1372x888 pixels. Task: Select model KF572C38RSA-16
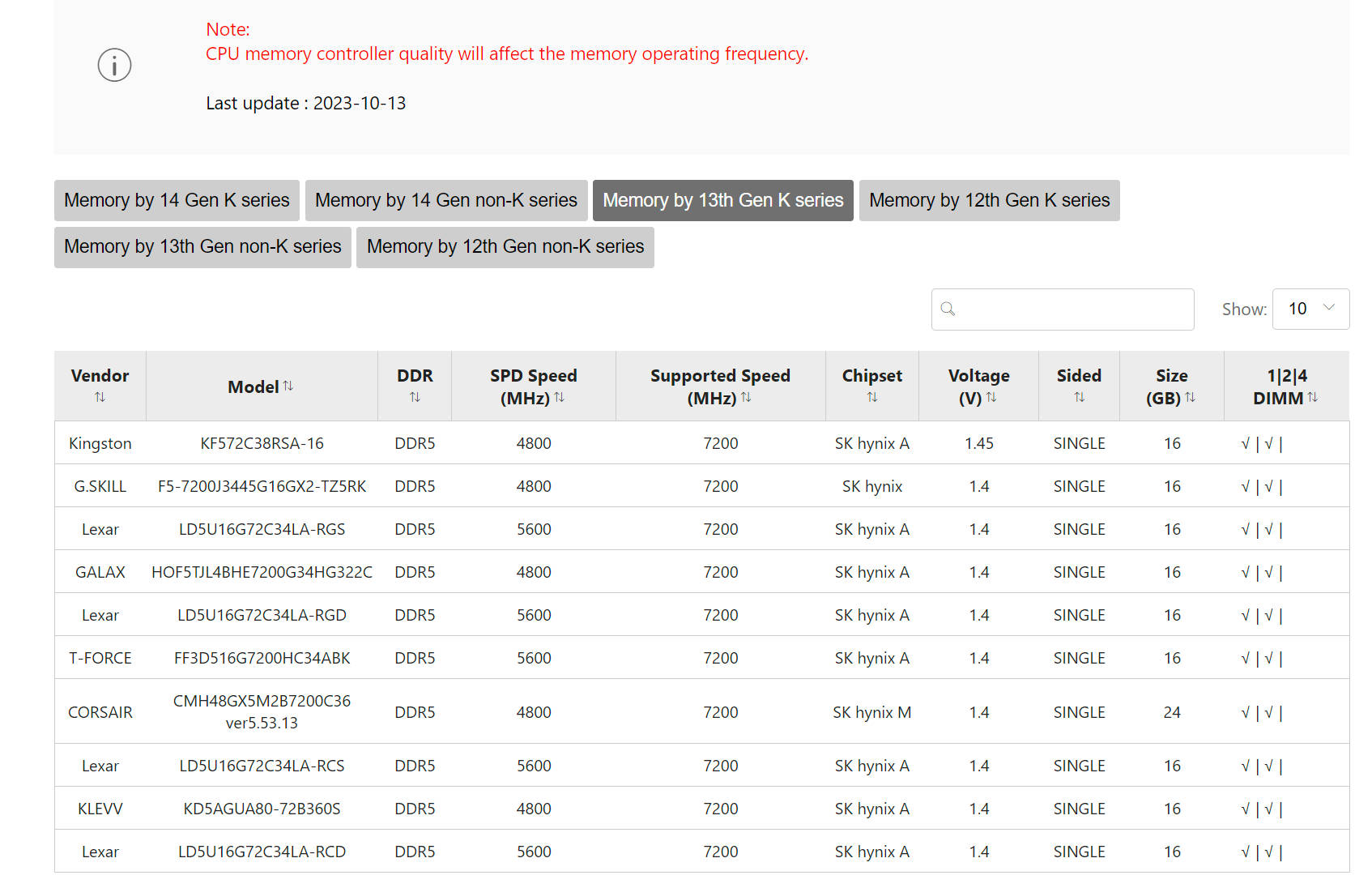coord(262,443)
